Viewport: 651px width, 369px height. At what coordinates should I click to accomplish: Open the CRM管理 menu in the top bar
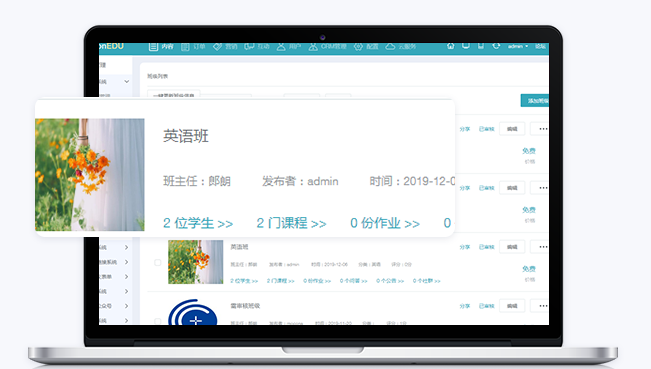click(x=328, y=46)
